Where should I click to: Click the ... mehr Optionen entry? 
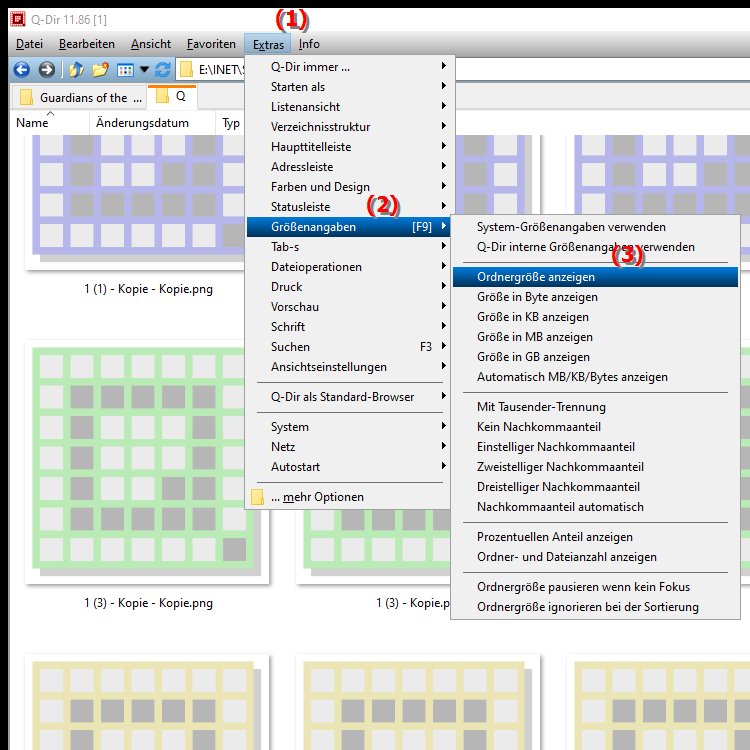[348, 497]
